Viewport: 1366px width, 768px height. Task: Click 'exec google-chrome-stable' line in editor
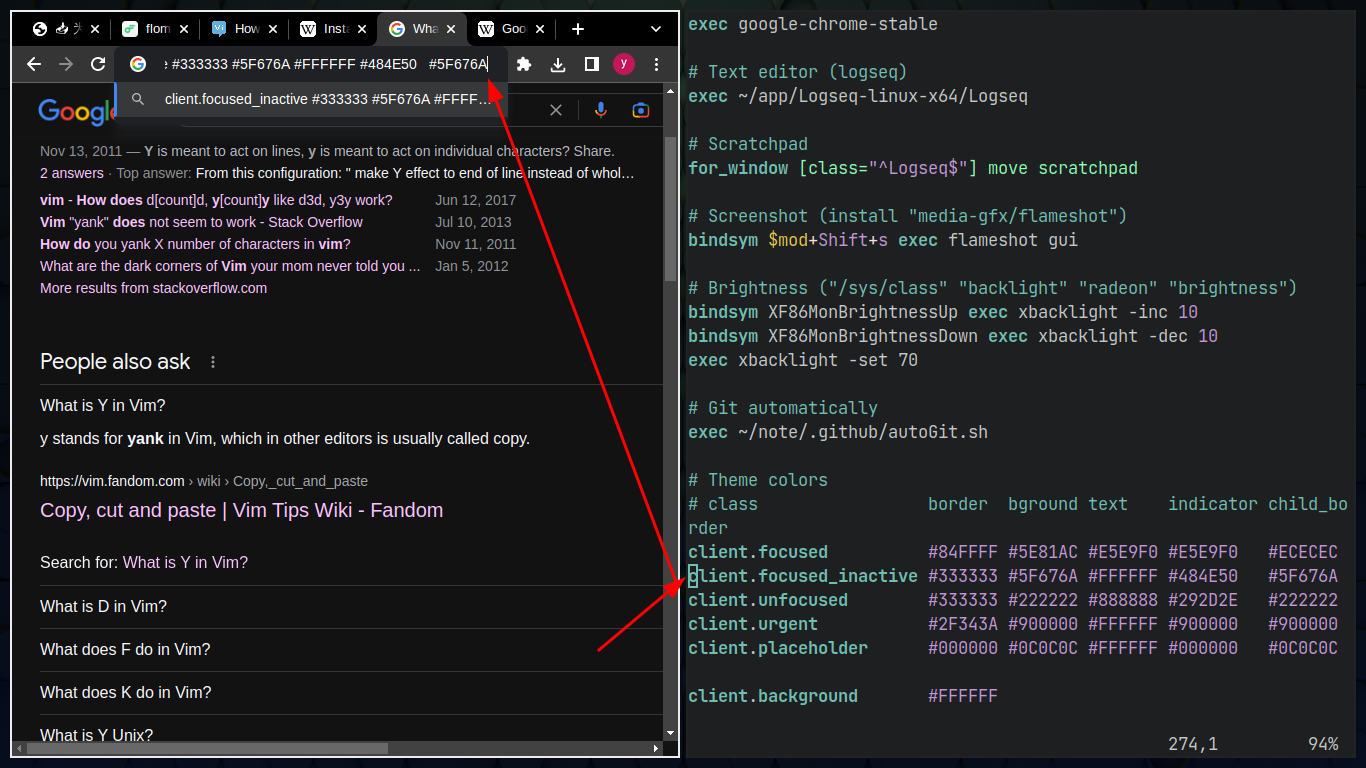pyautogui.click(x=813, y=24)
